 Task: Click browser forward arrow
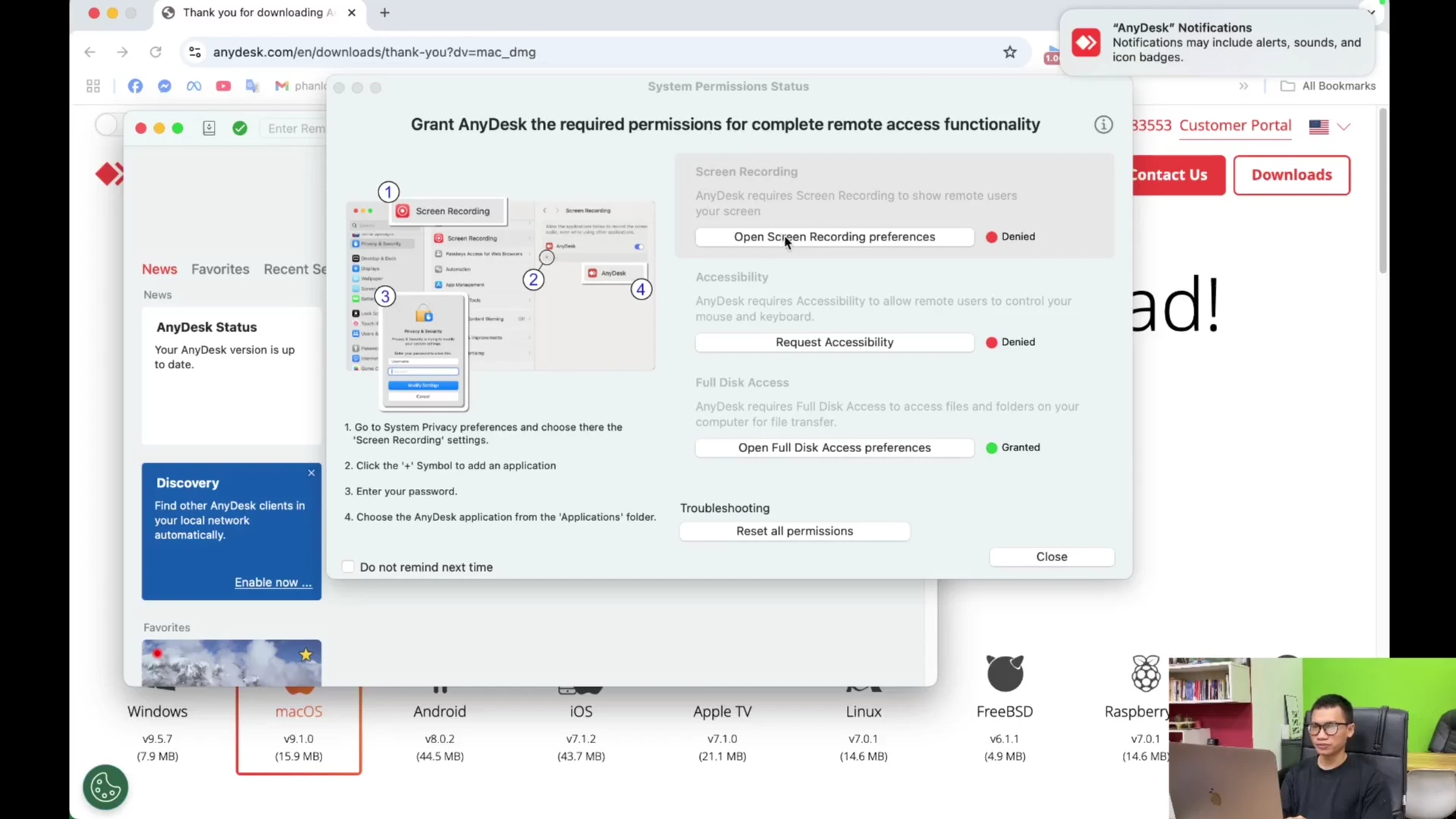click(122, 52)
